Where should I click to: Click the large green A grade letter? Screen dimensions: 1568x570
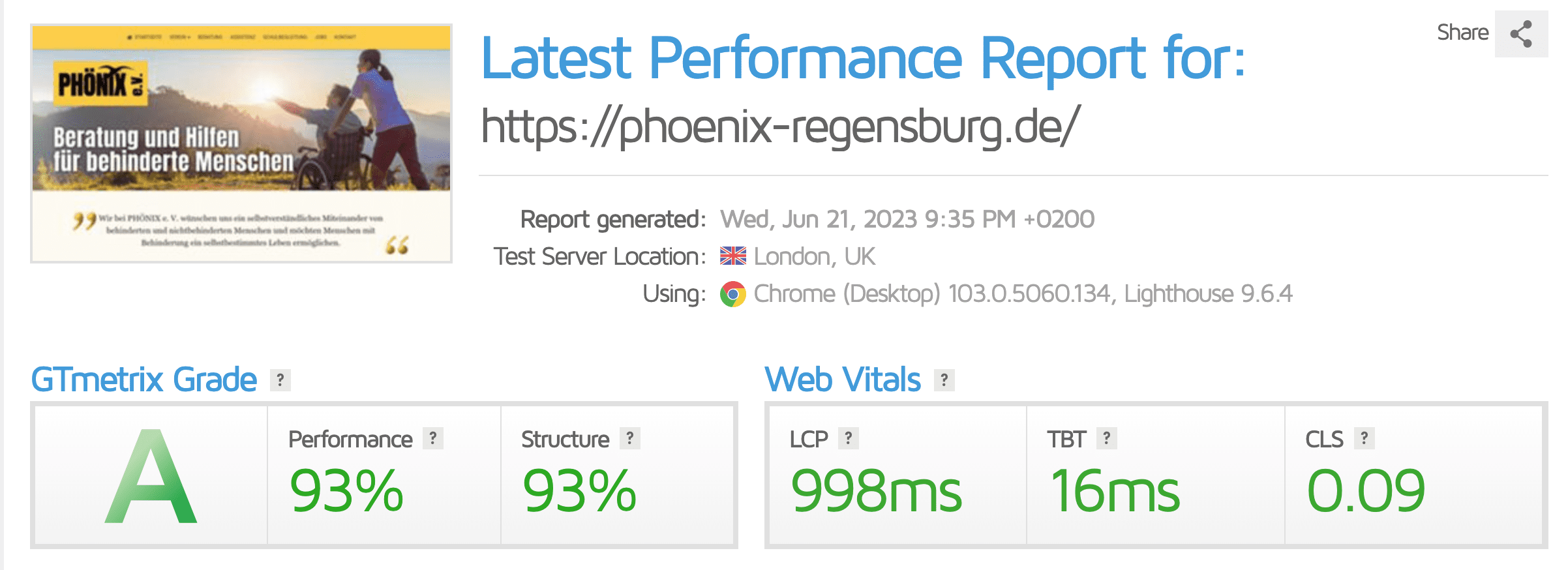[x=151, y=477]
